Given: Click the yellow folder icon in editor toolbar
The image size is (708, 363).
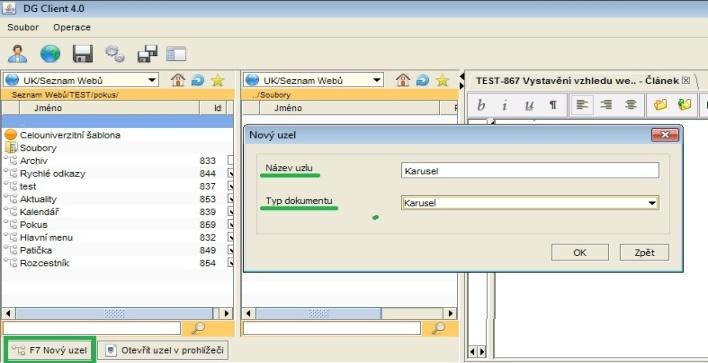Looking at the screenshot, I should [661, 105].
